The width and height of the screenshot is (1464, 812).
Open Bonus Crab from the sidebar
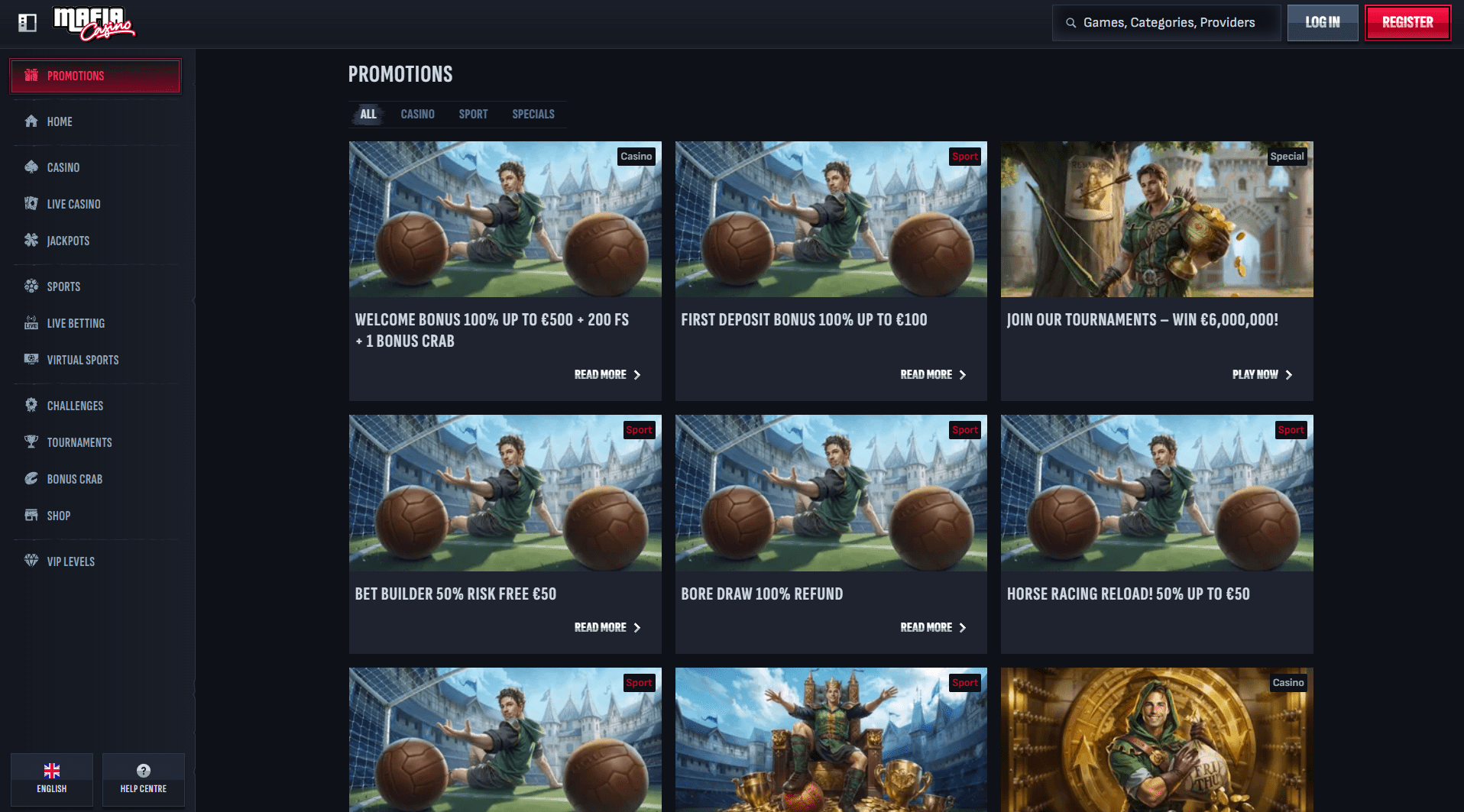click(96, 479)
